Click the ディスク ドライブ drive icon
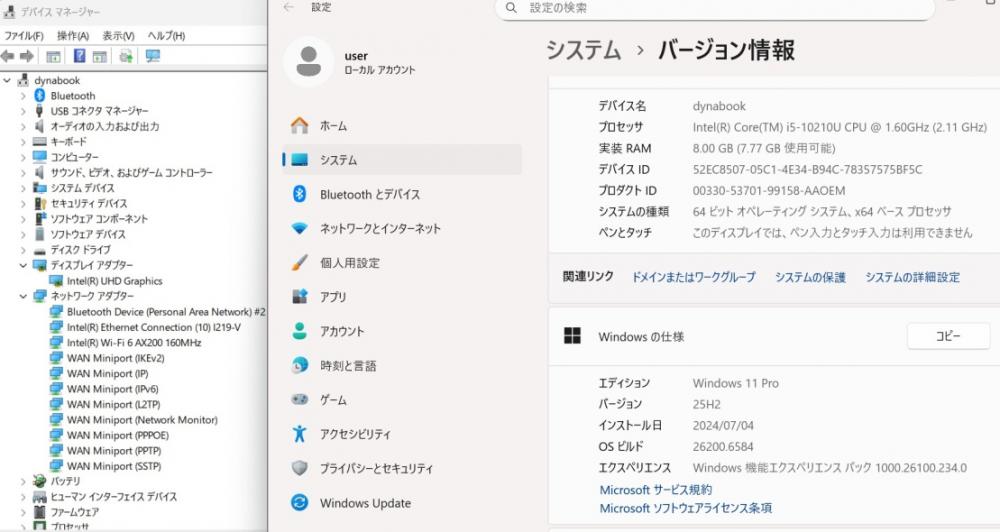 point(40,250)
